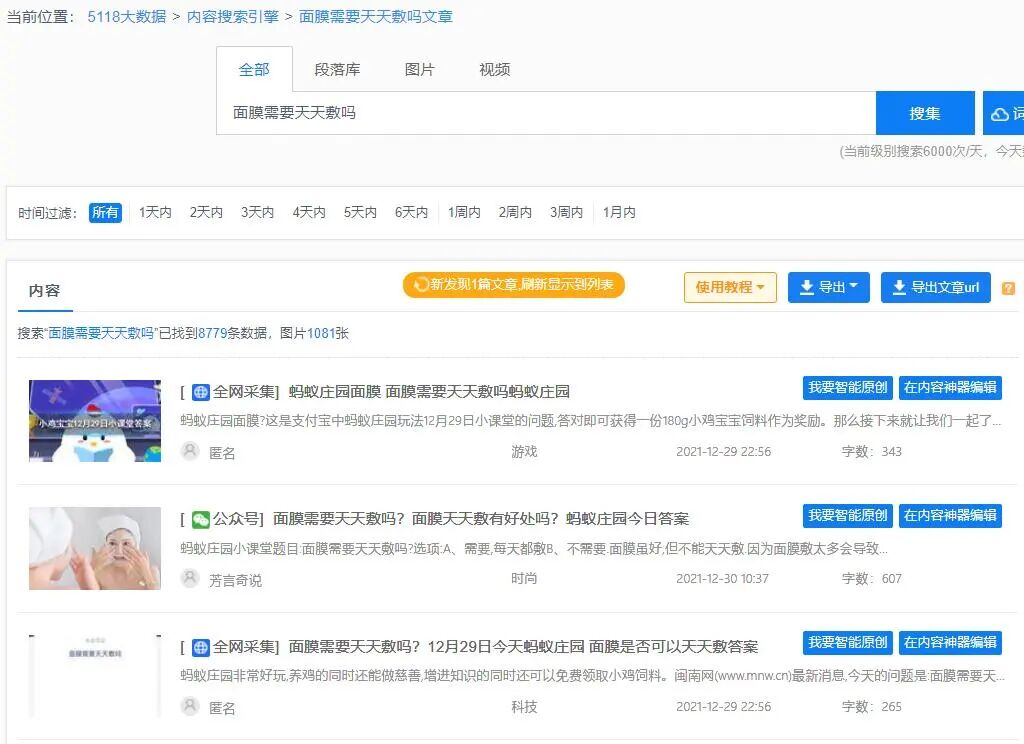
Task: Click the quoted keyword 面膜需要天天敷吗 in summary line
Action: coord(101,333)
